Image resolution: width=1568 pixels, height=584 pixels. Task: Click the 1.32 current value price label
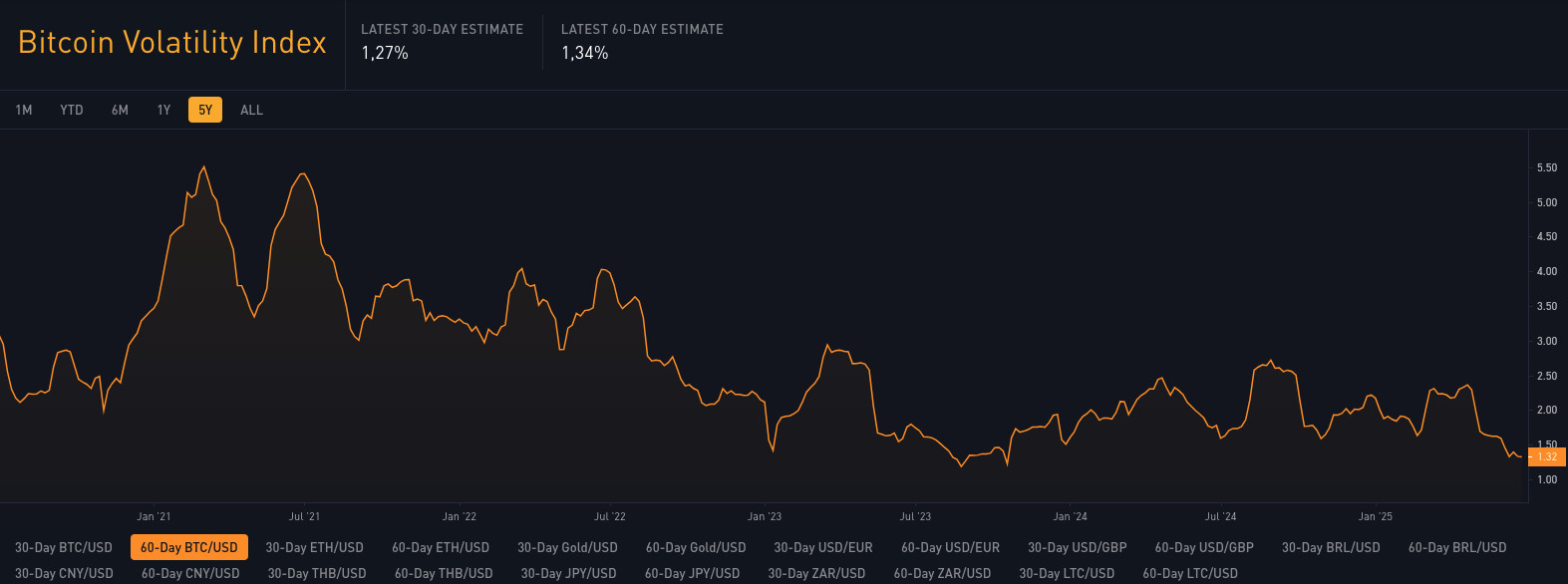click(1547, 456)
